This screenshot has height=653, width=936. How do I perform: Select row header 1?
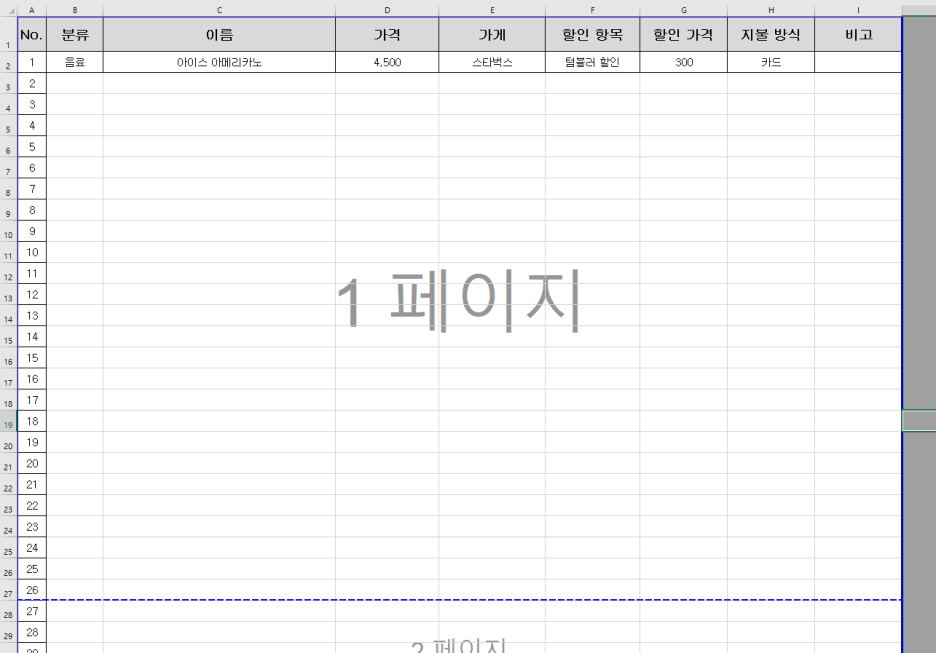tap(8, 35)
